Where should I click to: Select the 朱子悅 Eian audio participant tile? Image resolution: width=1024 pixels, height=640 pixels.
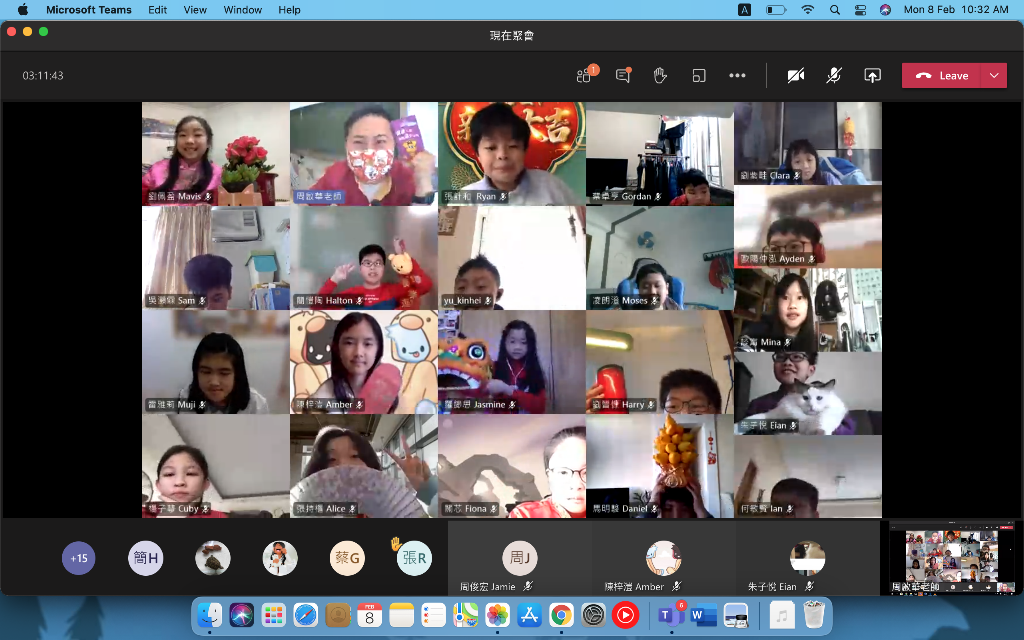click(x=807, y=558)
